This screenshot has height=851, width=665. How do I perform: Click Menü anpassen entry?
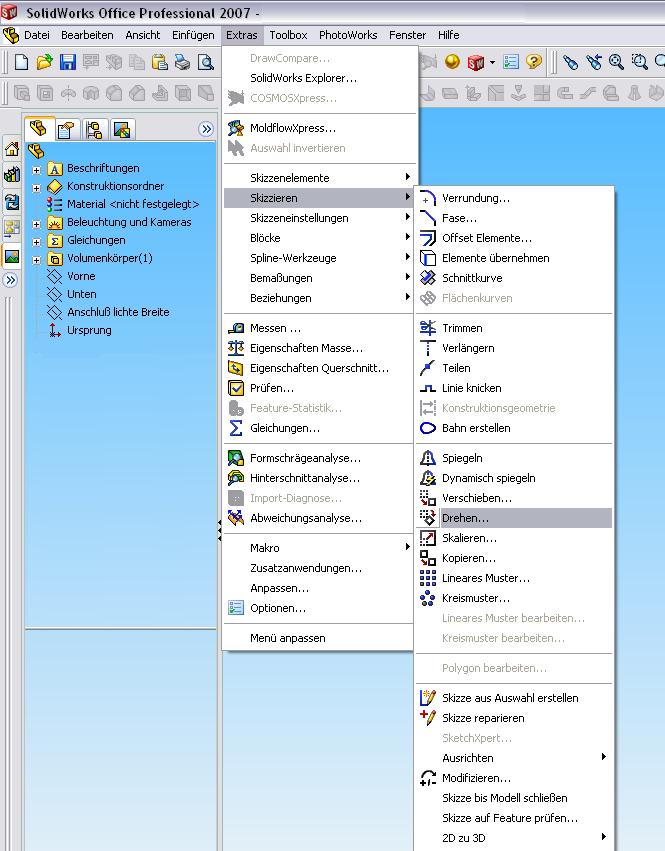click(x=320, y=638)
